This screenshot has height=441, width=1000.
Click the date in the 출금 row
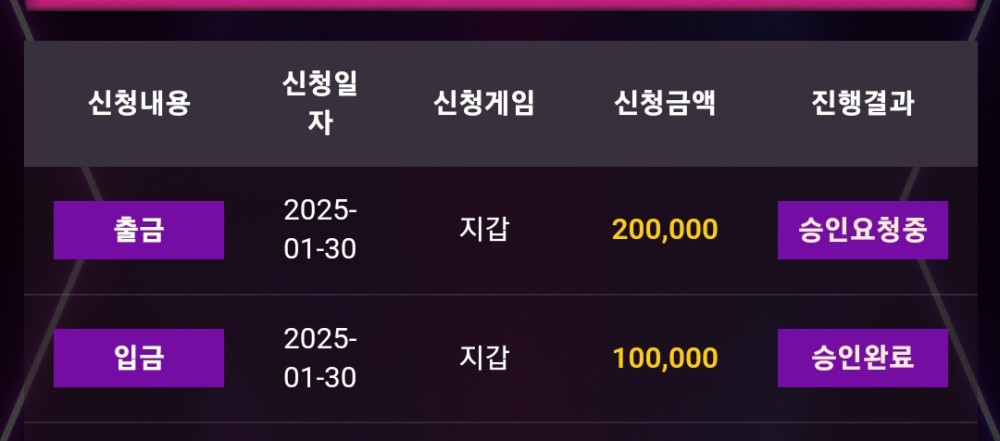tap(320, 230)
